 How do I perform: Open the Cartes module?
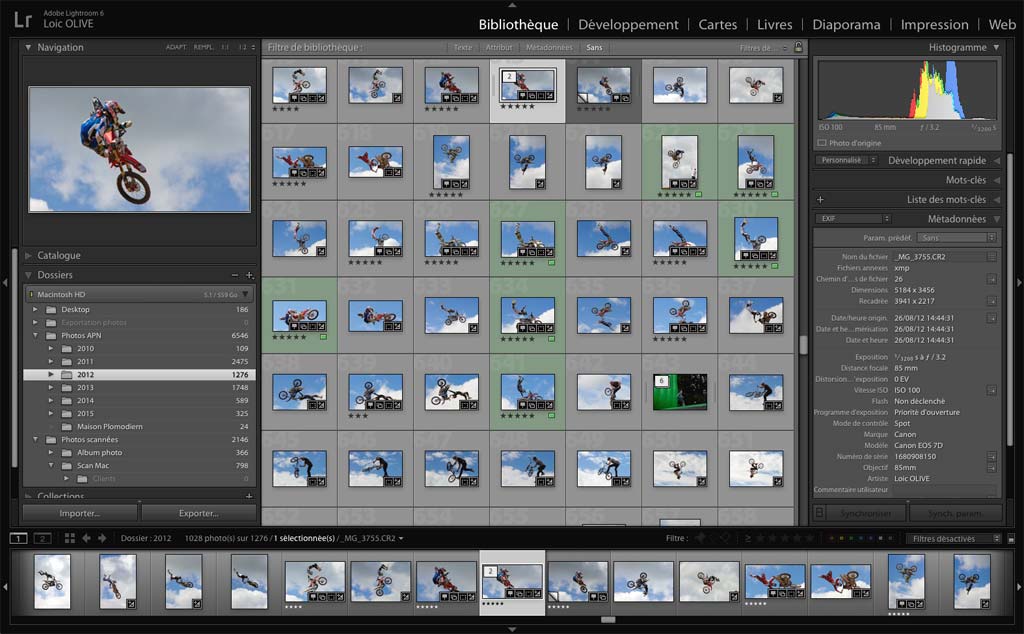[x=717, y=24]
